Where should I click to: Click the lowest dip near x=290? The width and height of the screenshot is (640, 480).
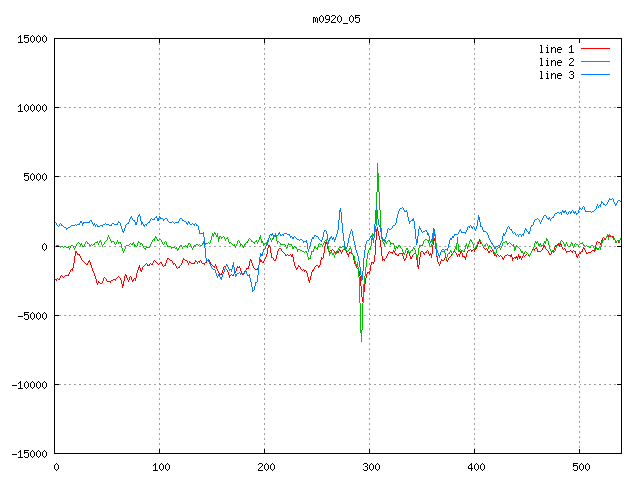[361, 341]
